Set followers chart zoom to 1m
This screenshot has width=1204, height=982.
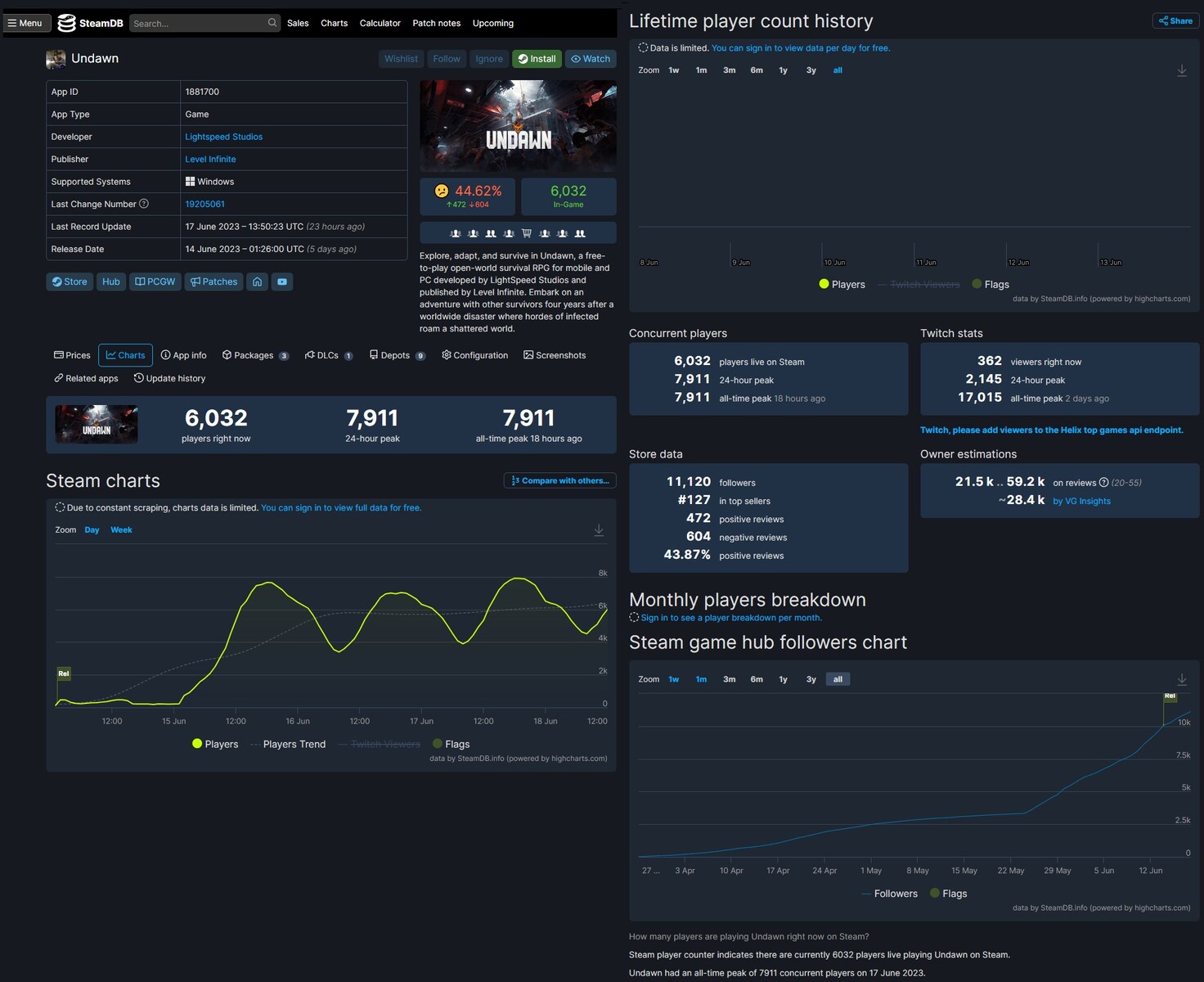tap(702, 679)
